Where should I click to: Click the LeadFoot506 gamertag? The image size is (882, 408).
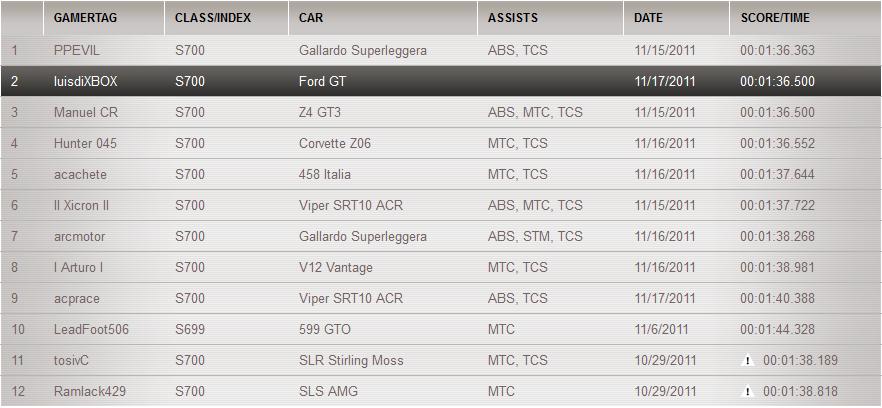(91, 329)
